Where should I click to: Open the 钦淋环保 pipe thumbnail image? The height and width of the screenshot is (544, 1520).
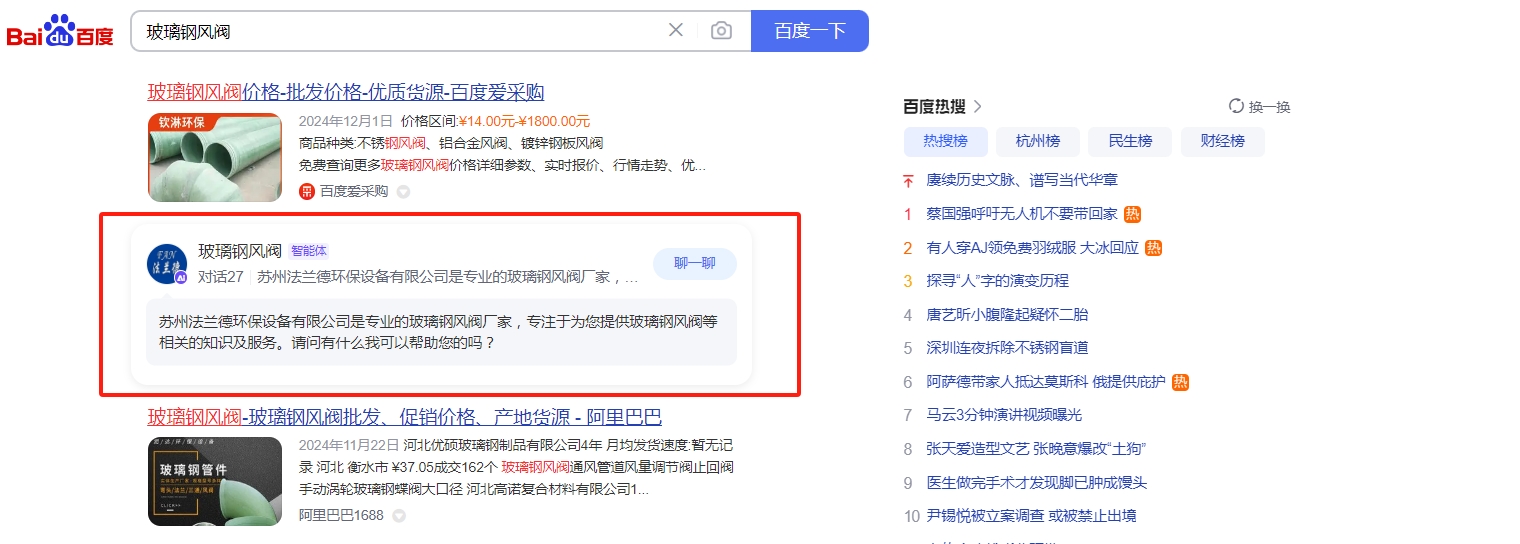215,157
